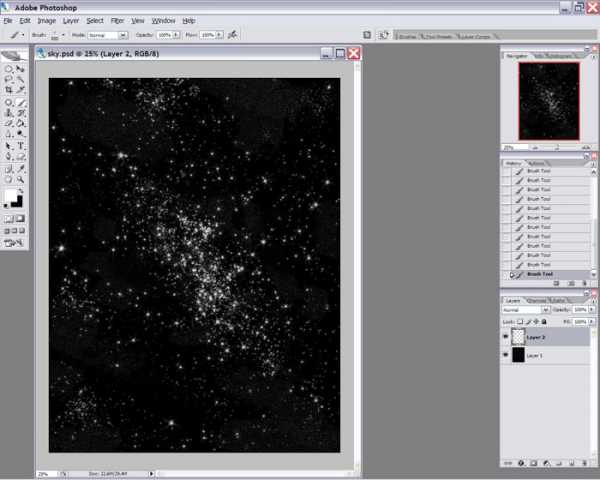Viewport: 600px width, 480px height.
Task: Enable the airbrush option icon
Action: [x=233, y=34]
